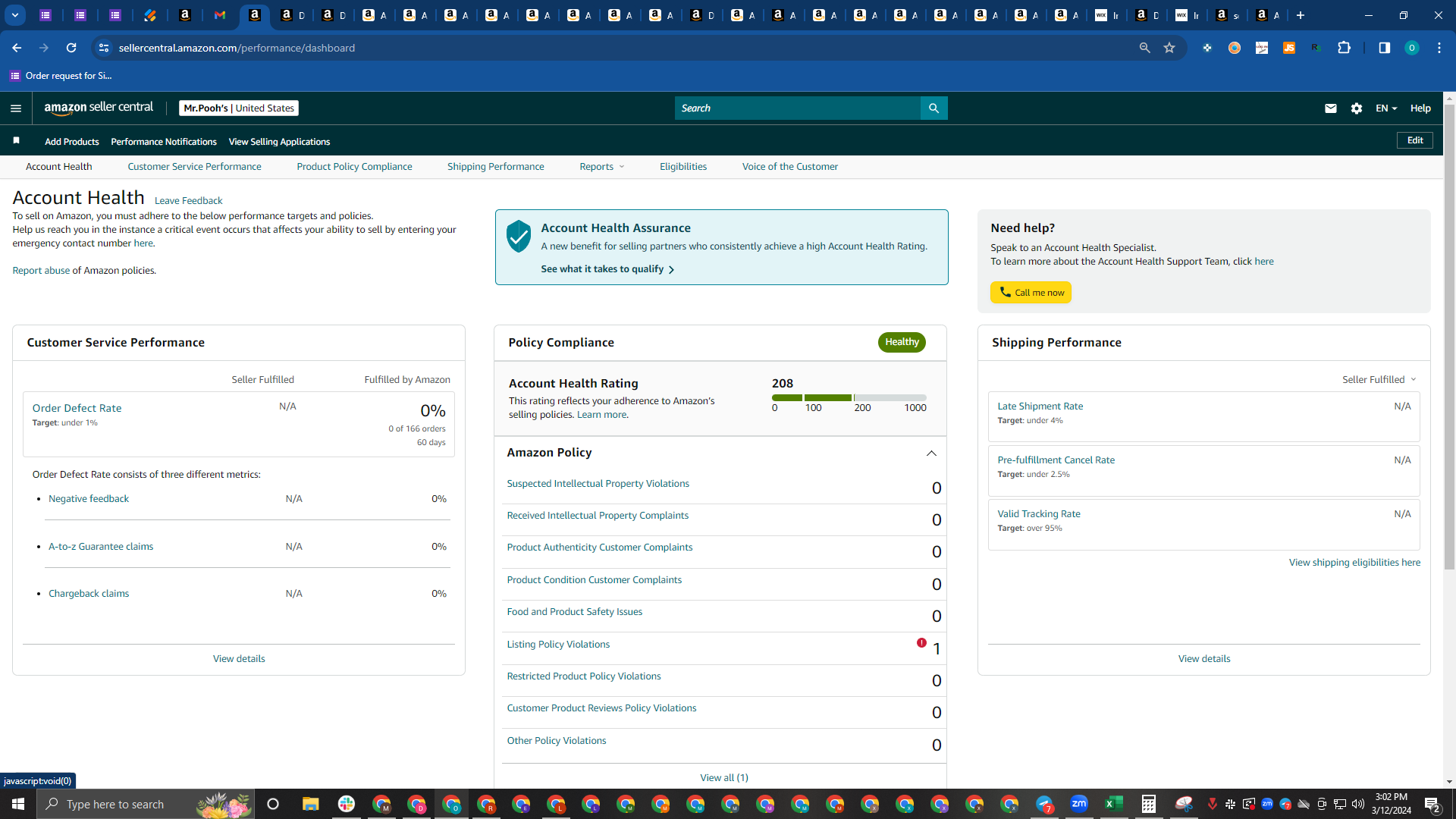Image resolution: width=1456 pixels, height=819 pixels.
Task: Open the tab search dropdown in Chrome
Action: coord(15,15)
